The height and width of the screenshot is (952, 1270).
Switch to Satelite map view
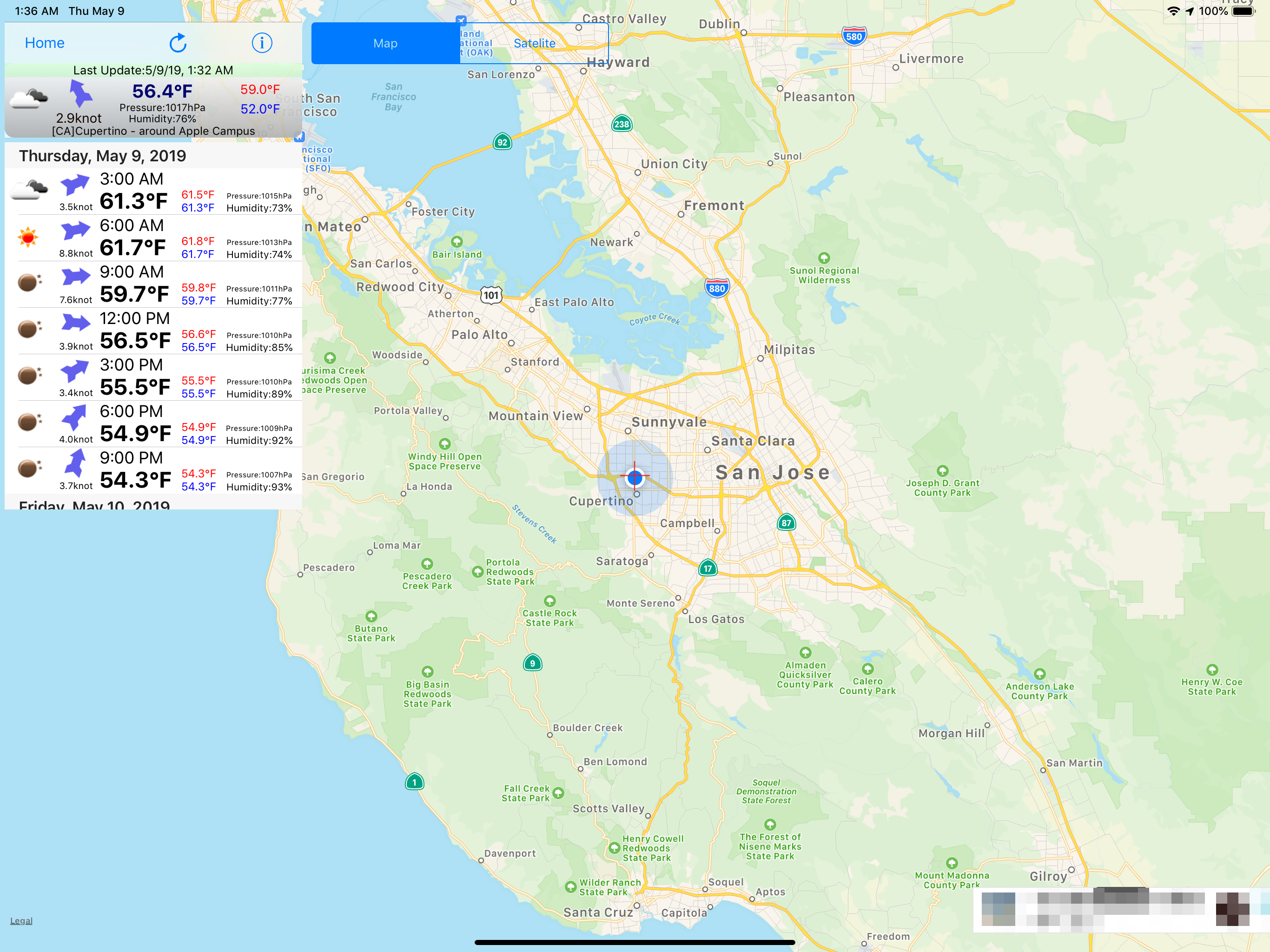pos(534,43)
